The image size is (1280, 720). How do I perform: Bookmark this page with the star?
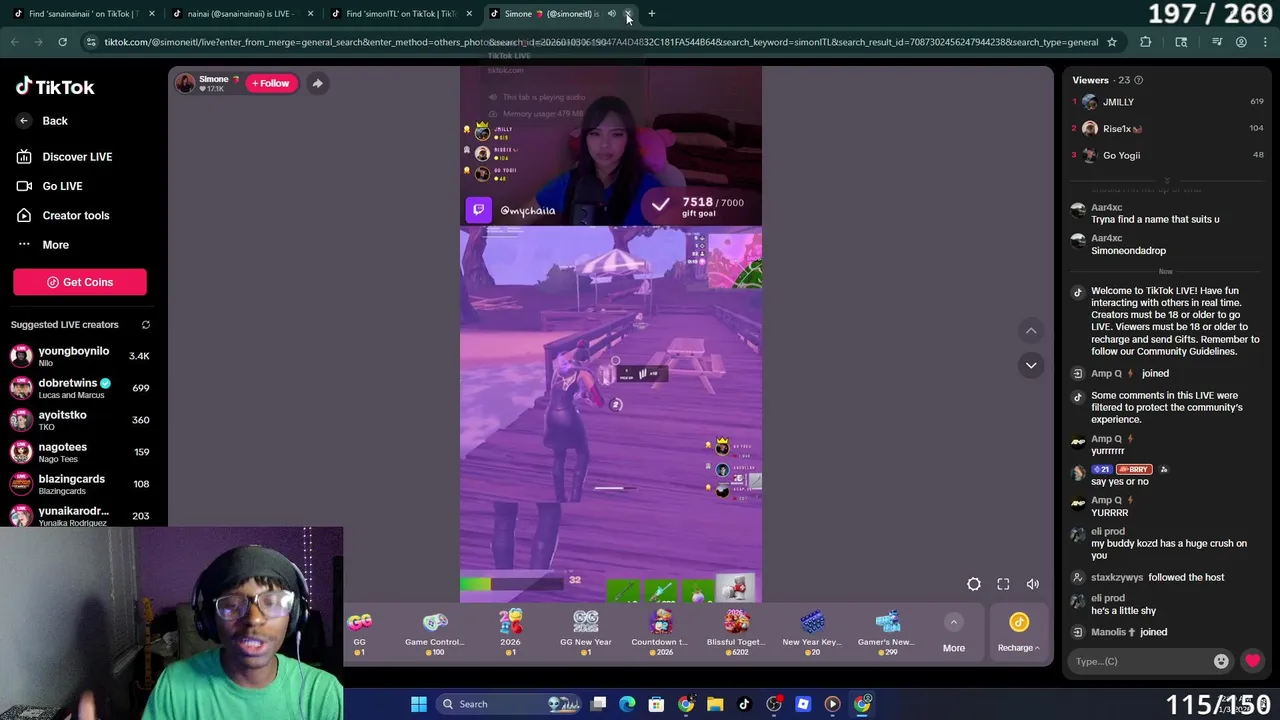[x=1111, y=42]
